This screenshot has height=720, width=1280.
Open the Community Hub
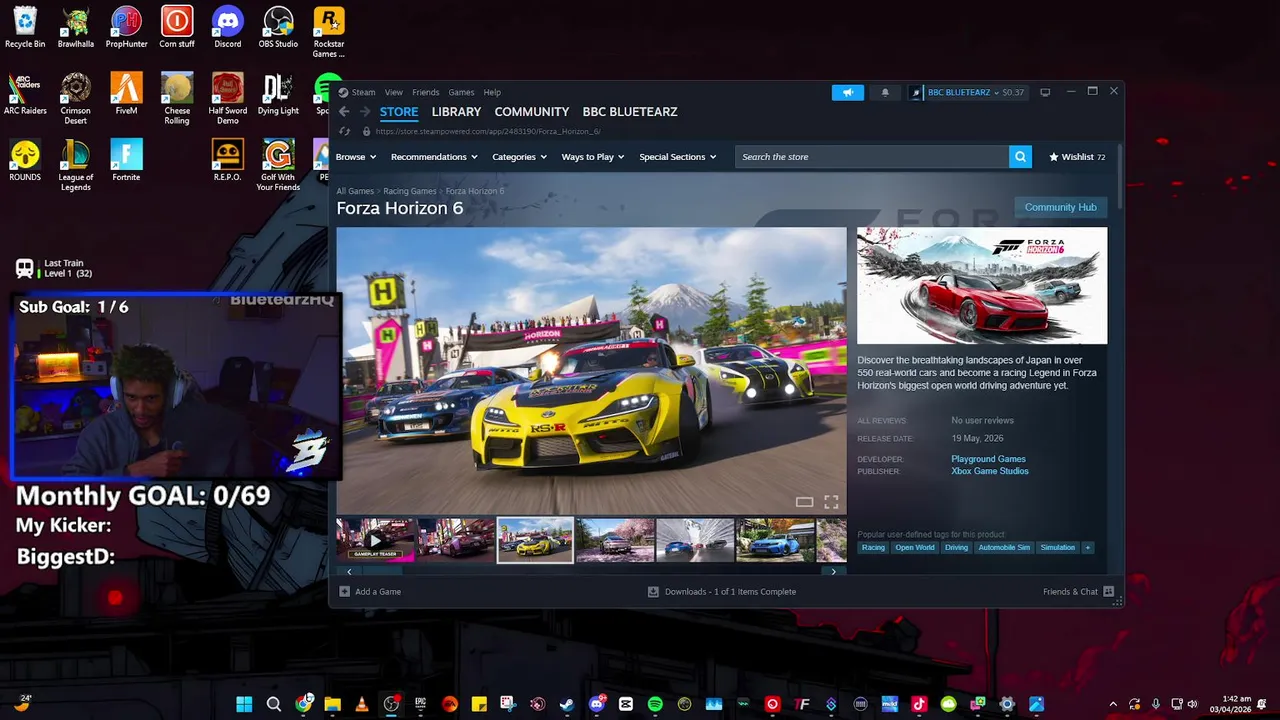[1061, 207]
